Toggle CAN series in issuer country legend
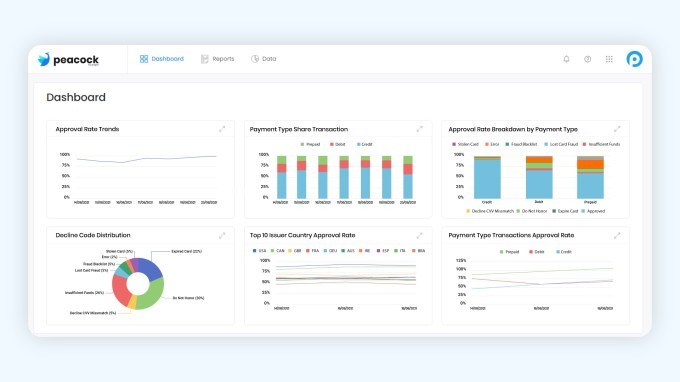This screenshot has height=382, width=680. (x=278, y=251)
